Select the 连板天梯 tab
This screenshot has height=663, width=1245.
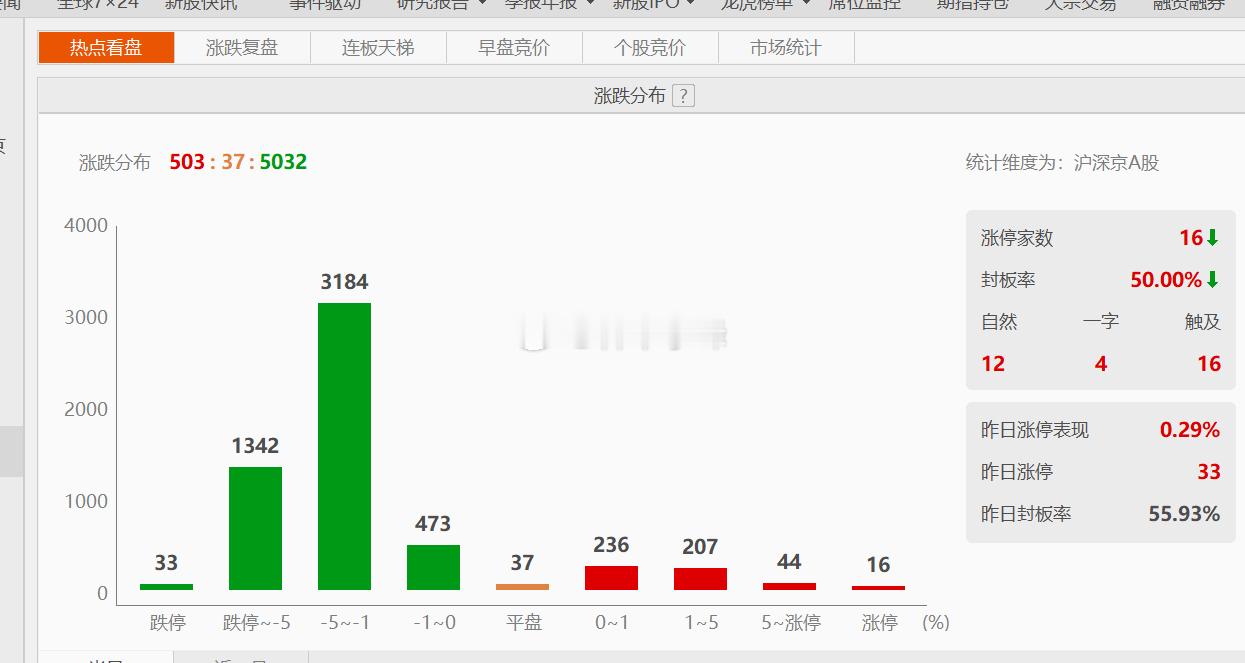pos(378,48)
